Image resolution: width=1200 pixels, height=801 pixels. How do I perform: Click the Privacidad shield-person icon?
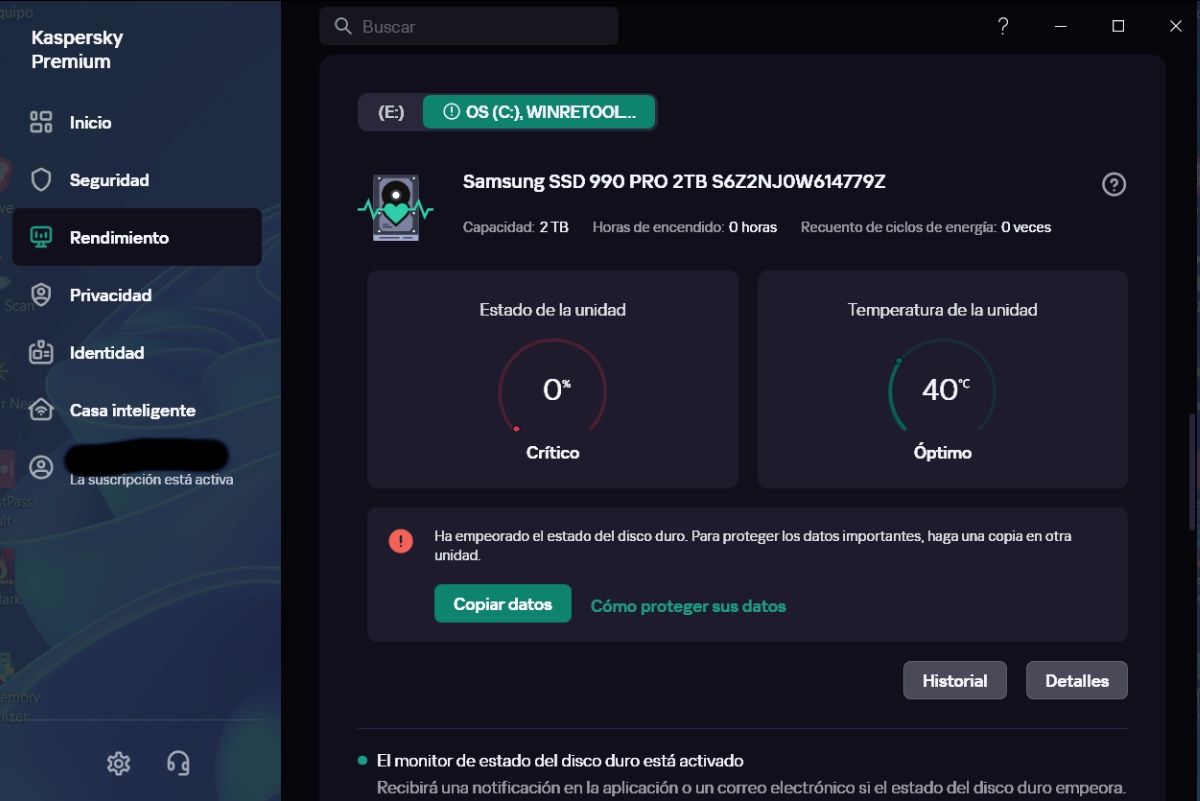coord(41,295)
